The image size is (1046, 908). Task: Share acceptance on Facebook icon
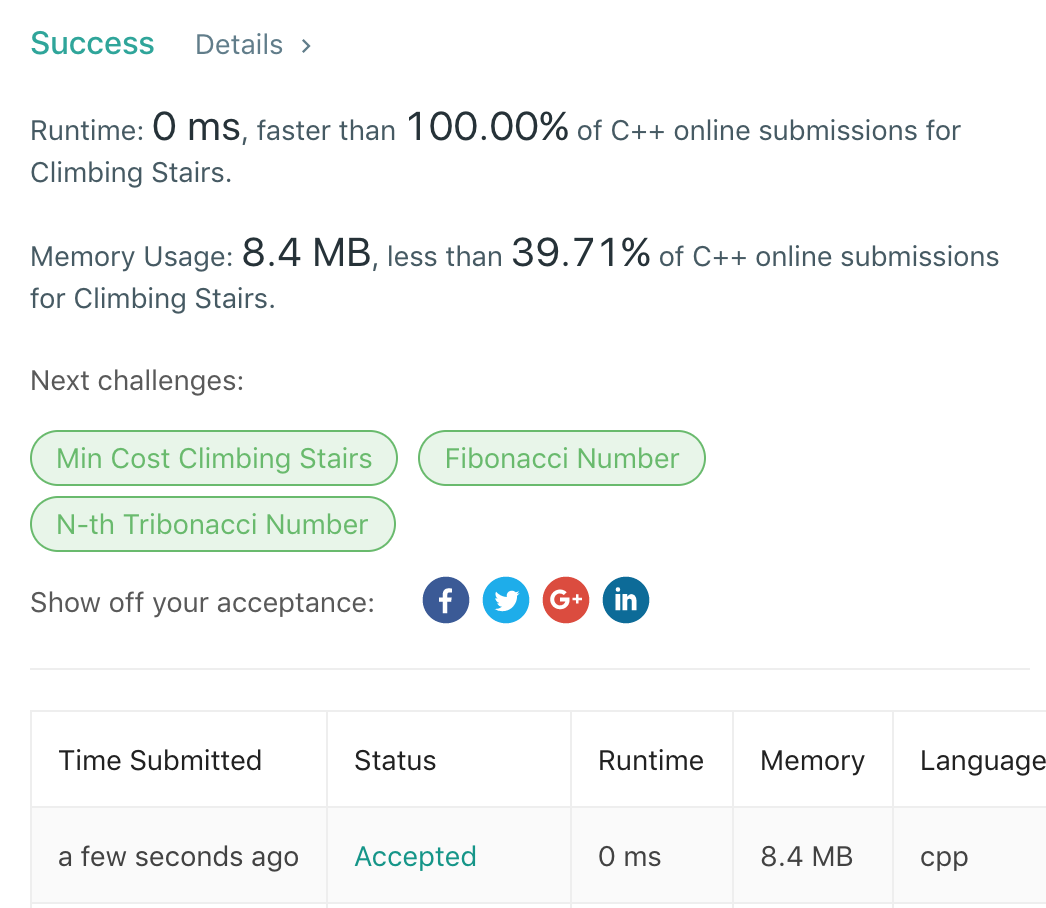[446, 601]
